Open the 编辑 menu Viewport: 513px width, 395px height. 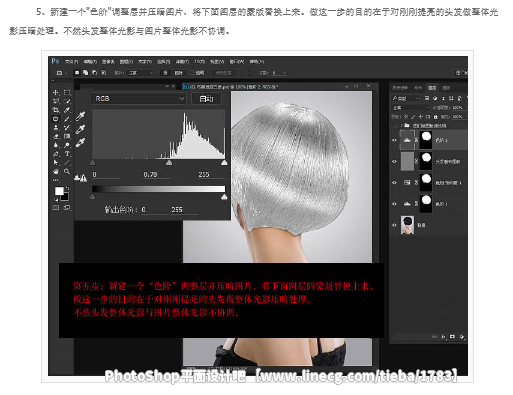click(x=90, y=62)
